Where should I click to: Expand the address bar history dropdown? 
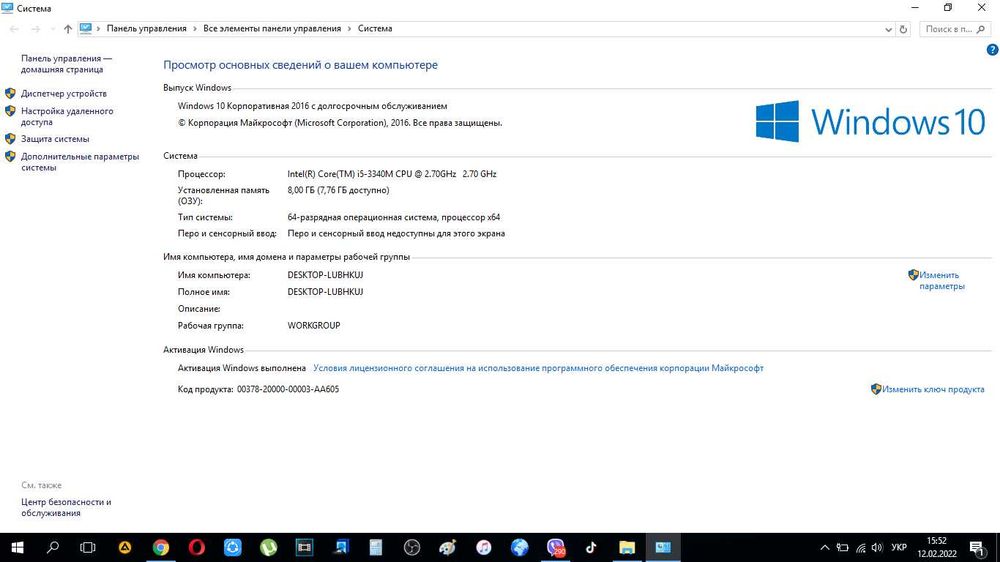tap(888, 29)
